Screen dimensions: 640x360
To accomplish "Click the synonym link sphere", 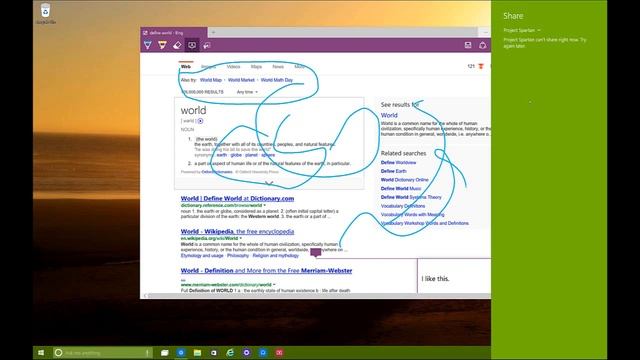I will pyautogui.click(x=268, y=155).
